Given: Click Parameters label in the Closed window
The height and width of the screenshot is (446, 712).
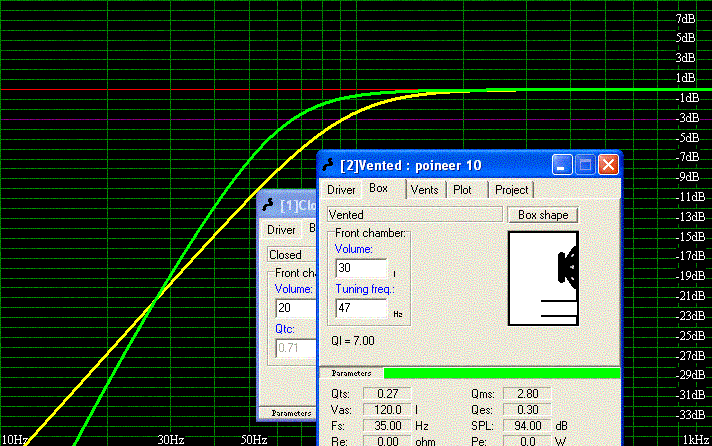Looking at the screenshot, I should click(x=291, y=413).
